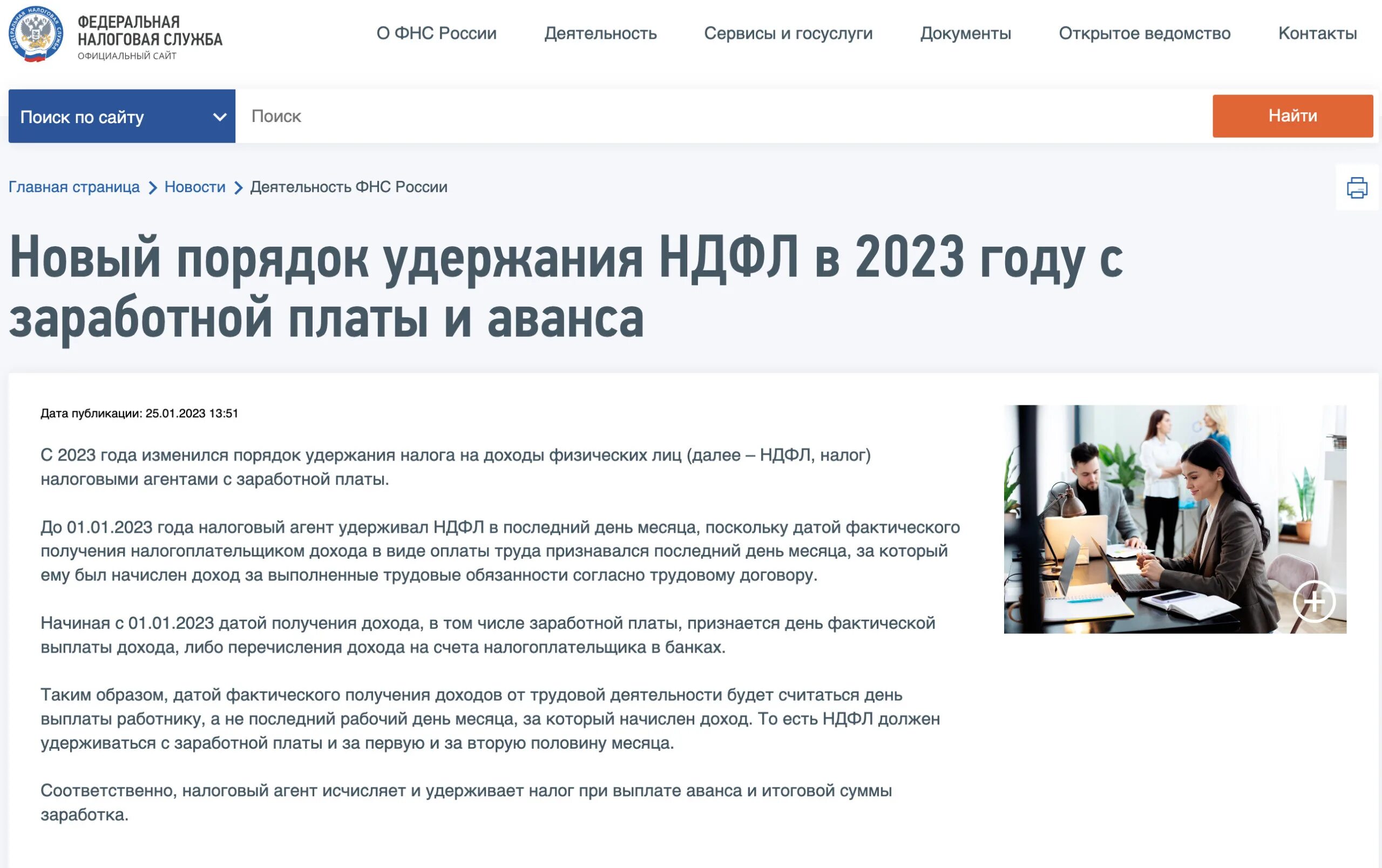Click the print page icon
This screenshot has width=1382, height=868.
click(1357, 188)
